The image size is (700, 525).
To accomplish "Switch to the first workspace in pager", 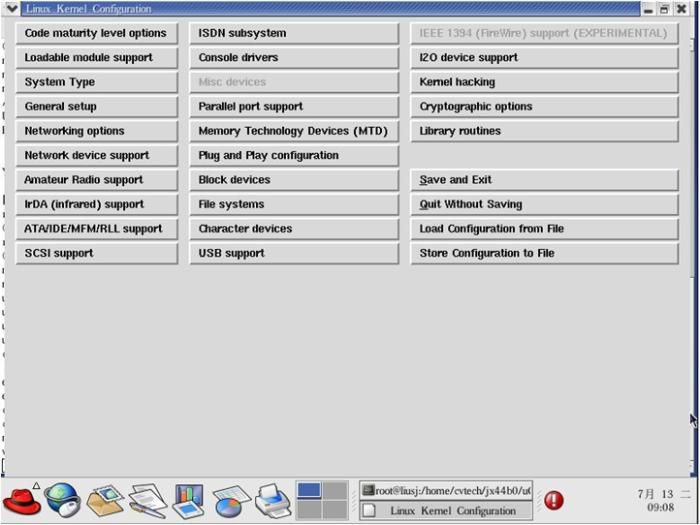I will coord(309,490).
